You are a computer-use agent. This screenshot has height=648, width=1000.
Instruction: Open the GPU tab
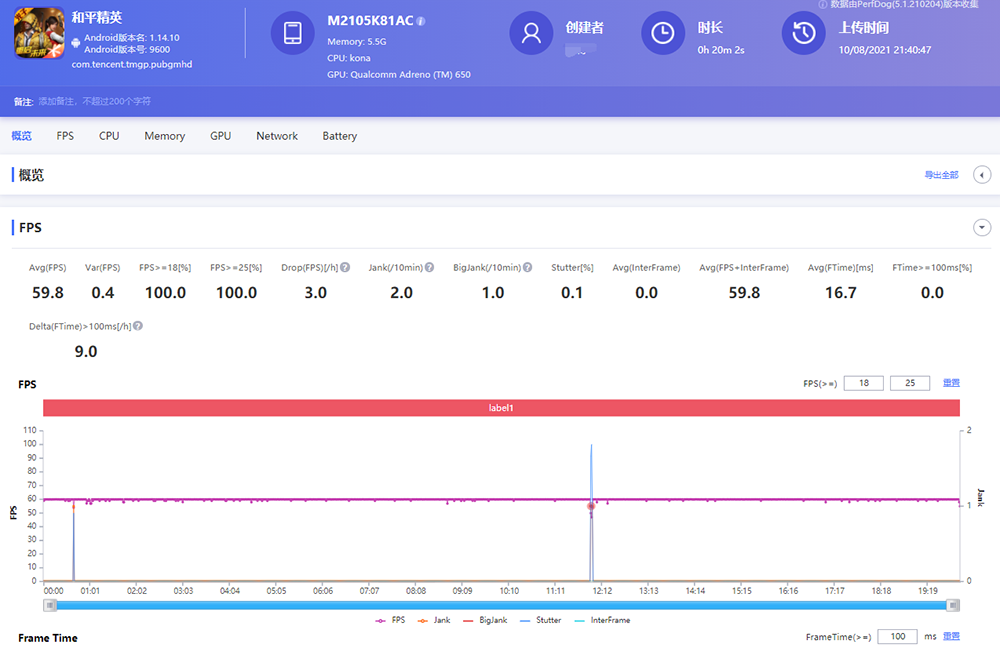click(221, 136)
